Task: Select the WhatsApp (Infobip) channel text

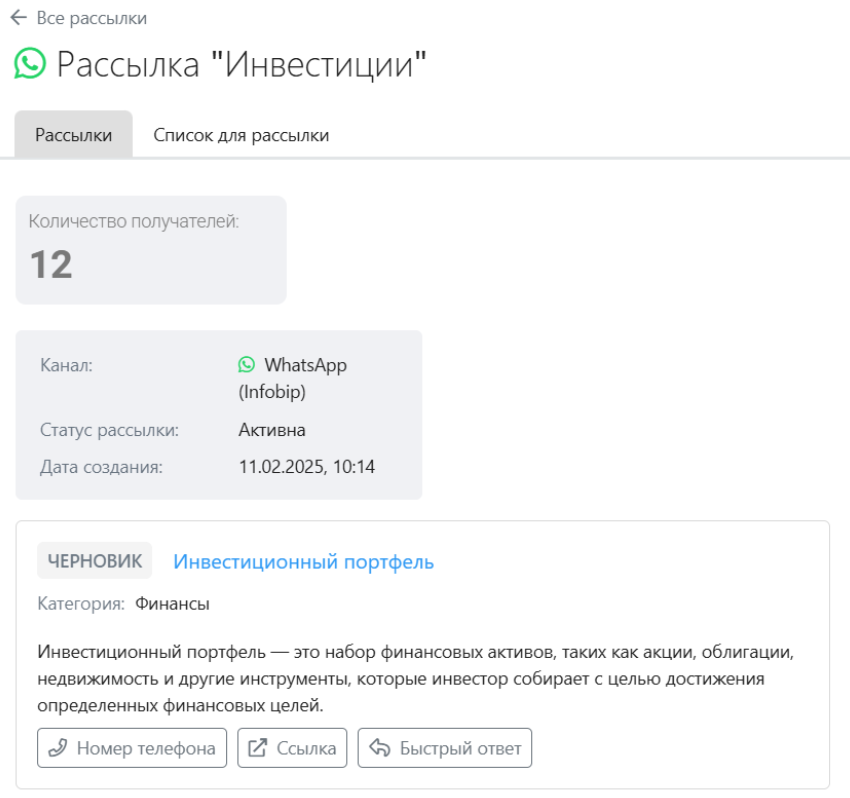Action: click(x=293, y=378)
